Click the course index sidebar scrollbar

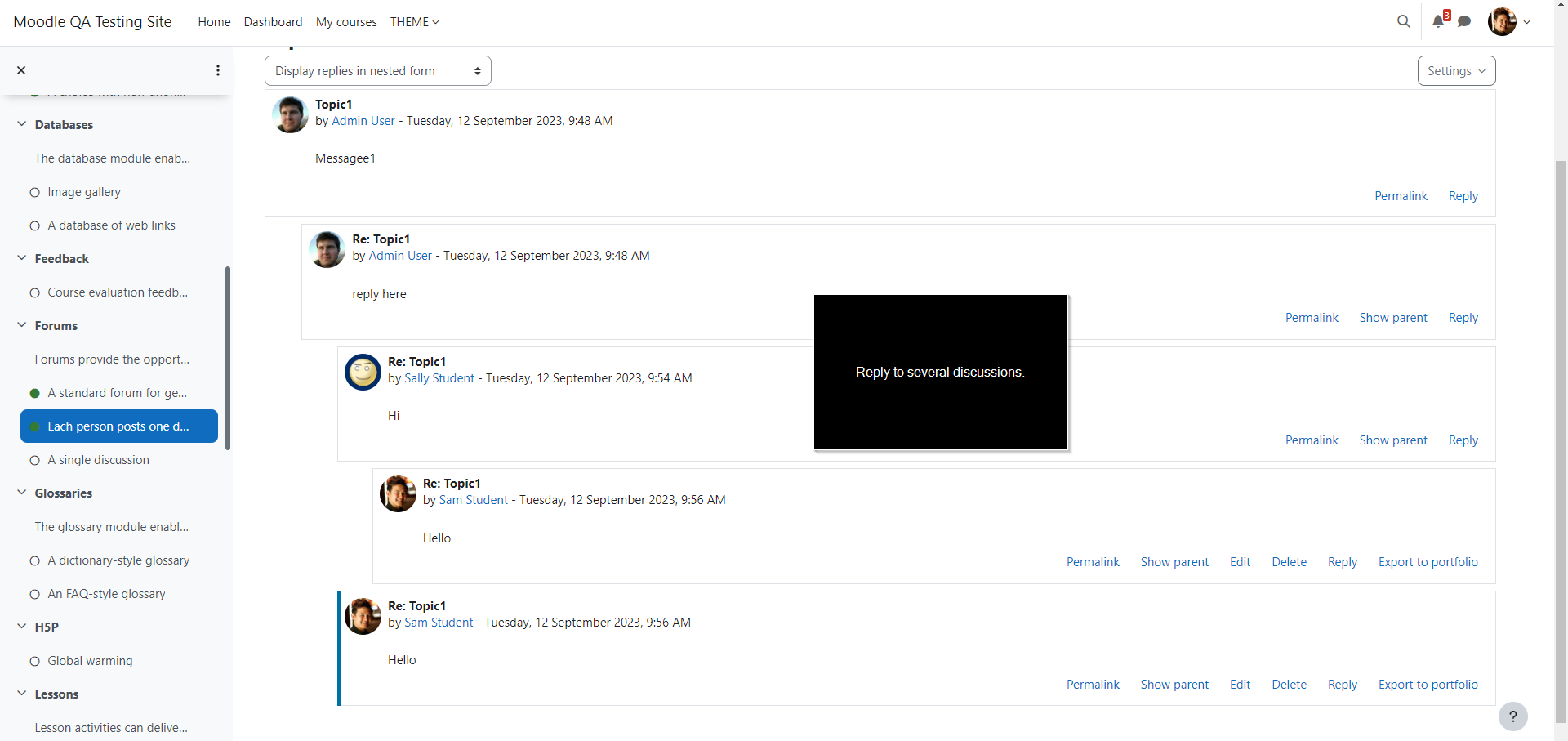(228, 358)
